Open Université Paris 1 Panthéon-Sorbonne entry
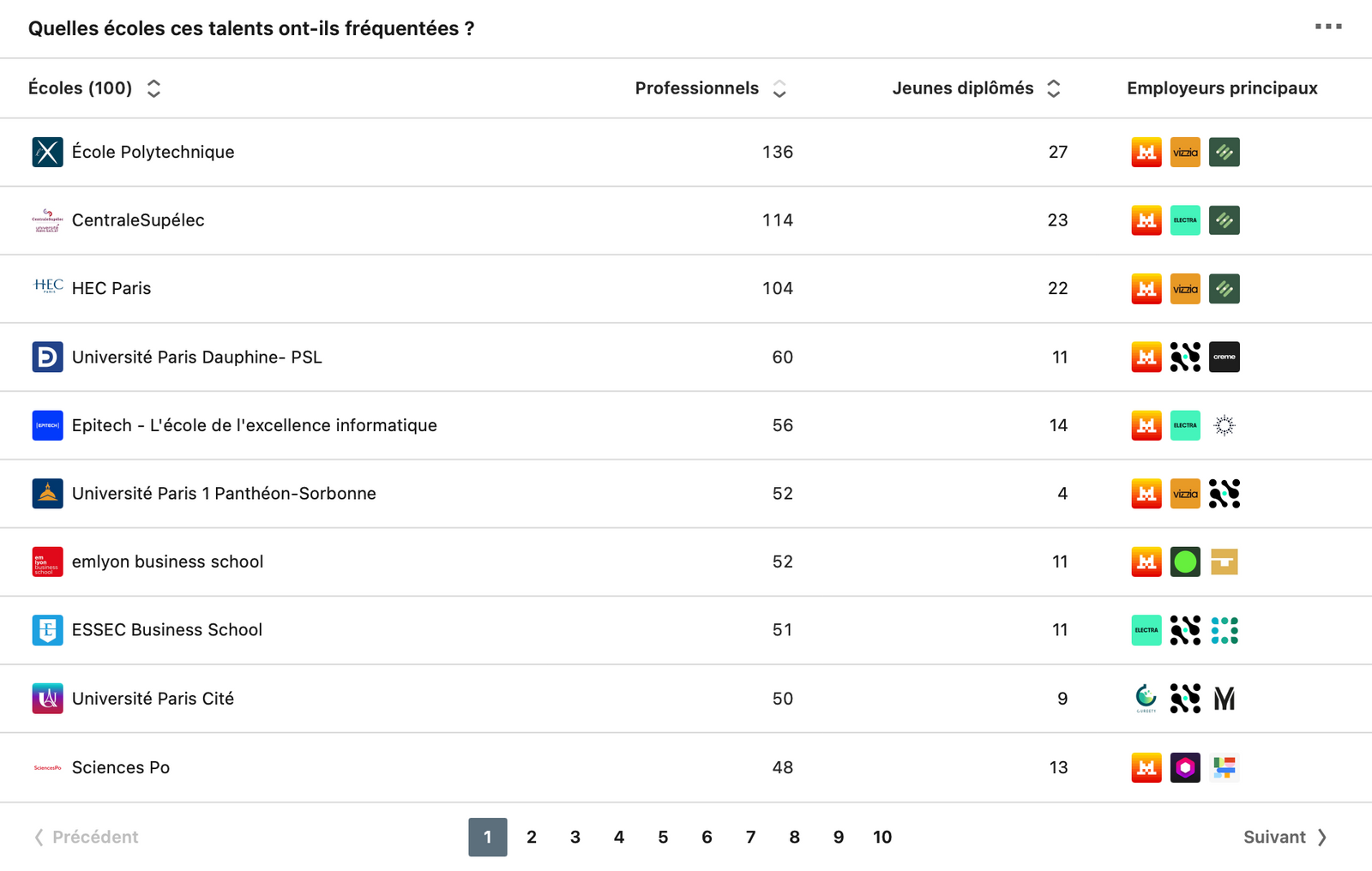 click(x=224, y=494)
